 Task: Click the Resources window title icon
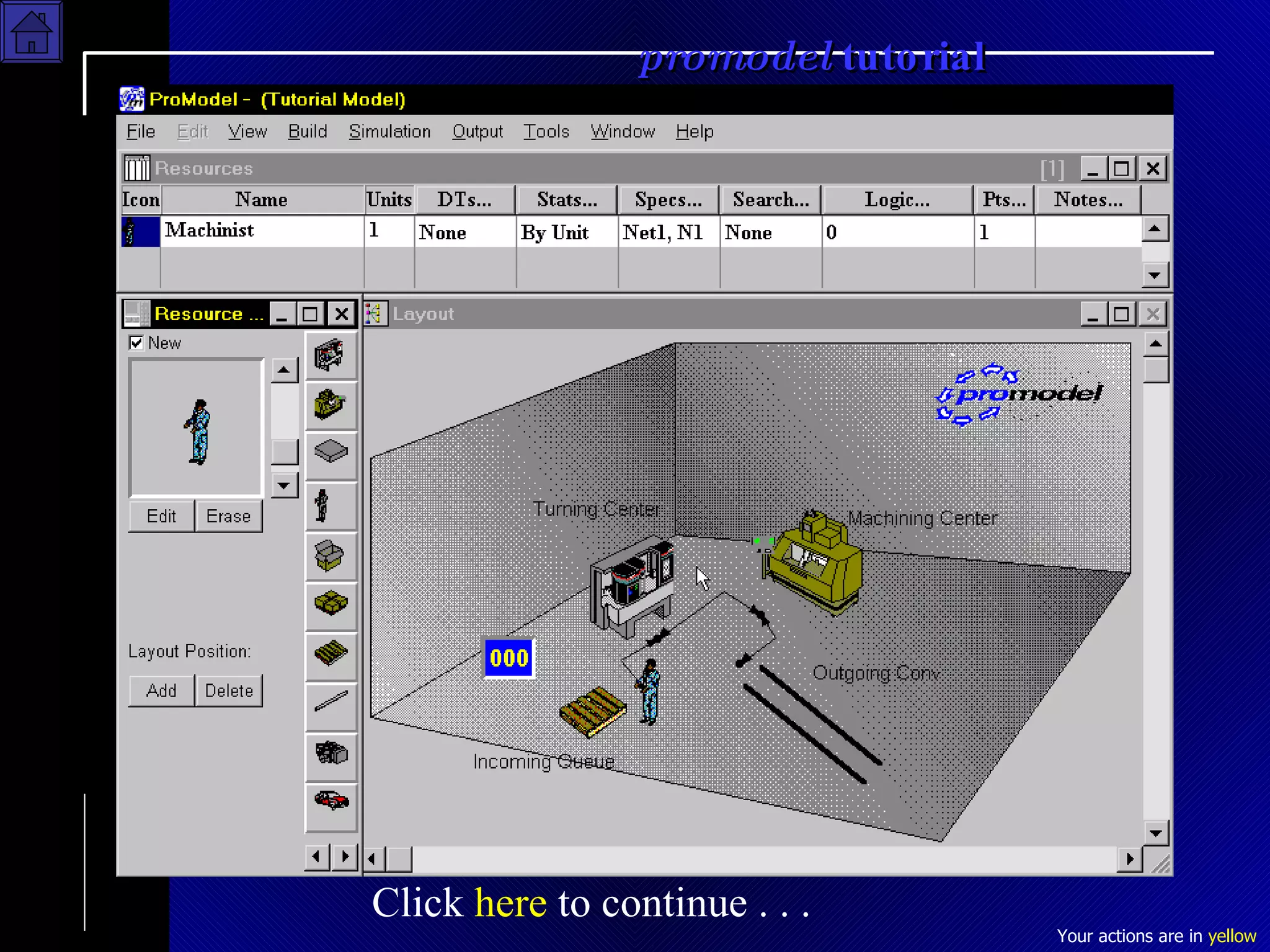137,168
